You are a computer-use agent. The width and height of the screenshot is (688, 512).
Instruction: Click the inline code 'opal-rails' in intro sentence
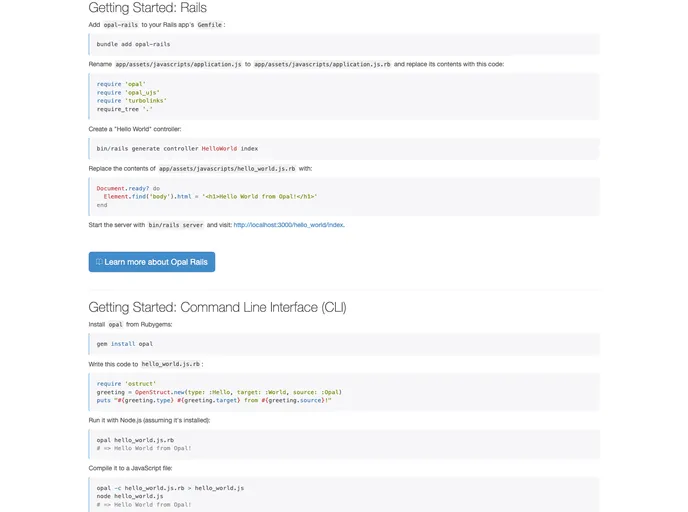(121, 25)
